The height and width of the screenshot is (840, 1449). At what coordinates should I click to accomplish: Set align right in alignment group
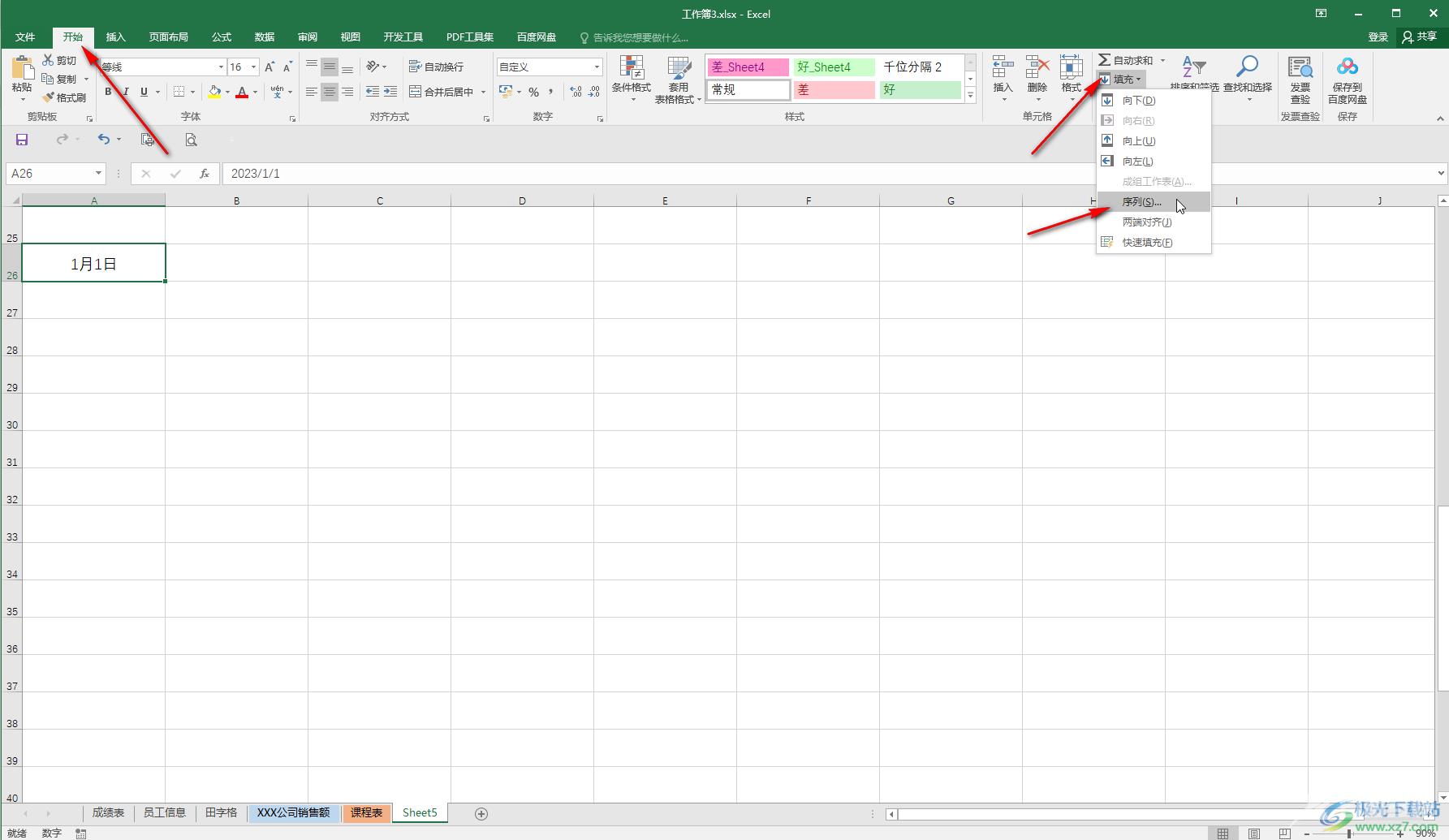pyautogui.click(x=347, y=92)
